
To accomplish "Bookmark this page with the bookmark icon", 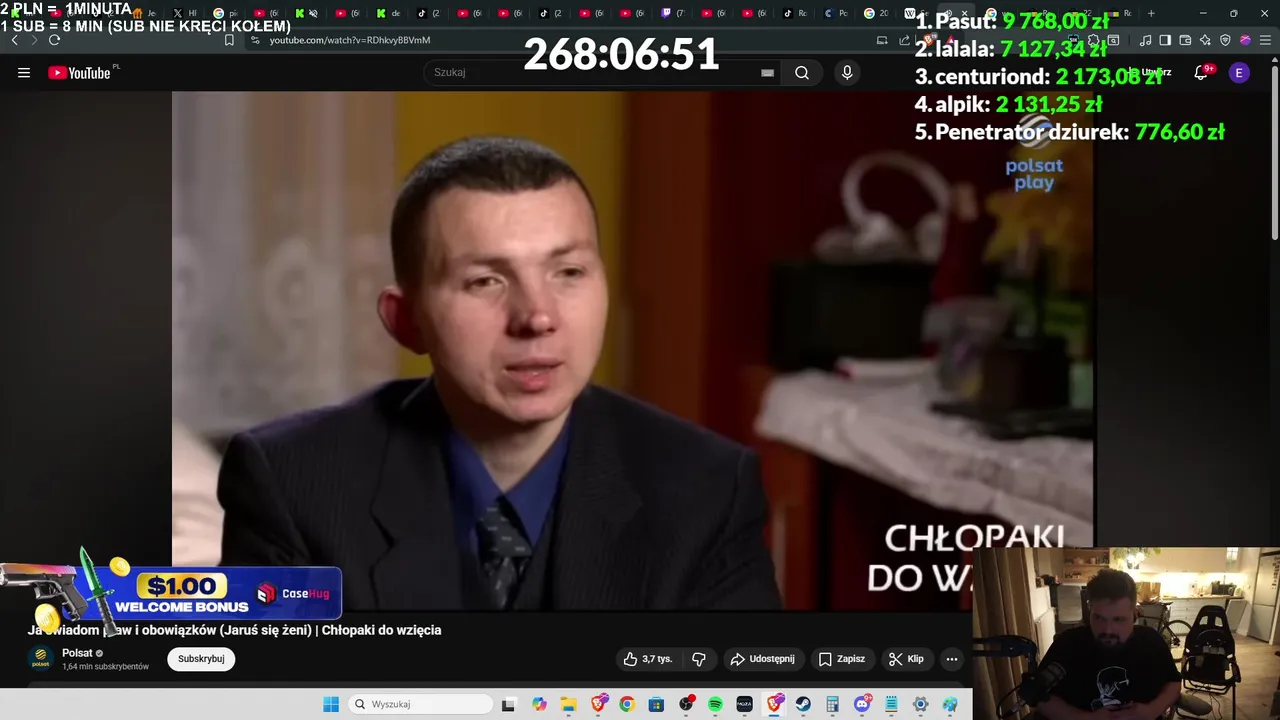I will point(229,40).
